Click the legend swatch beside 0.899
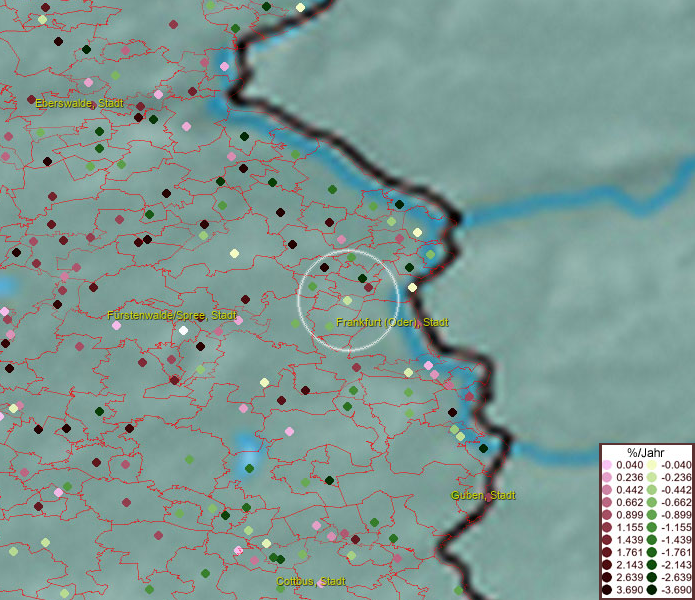The height and width of the screenshot is (600, 695). tap(607, 515)
